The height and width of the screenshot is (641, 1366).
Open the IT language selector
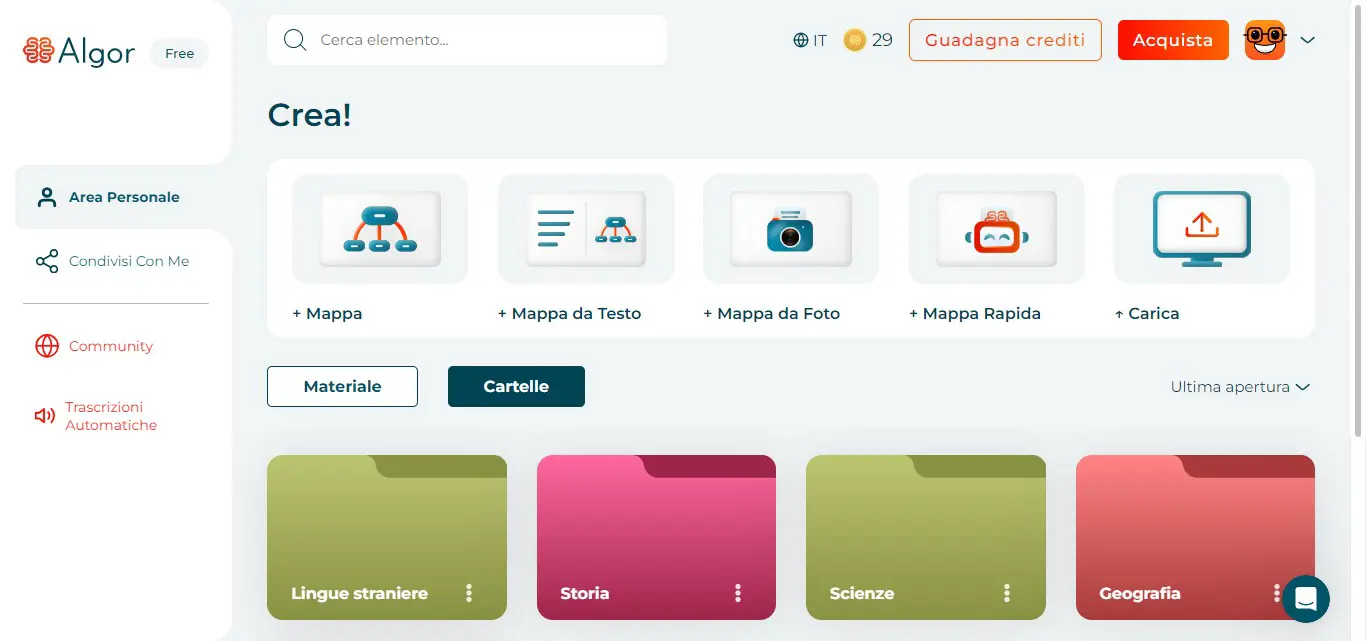[810, 39]
